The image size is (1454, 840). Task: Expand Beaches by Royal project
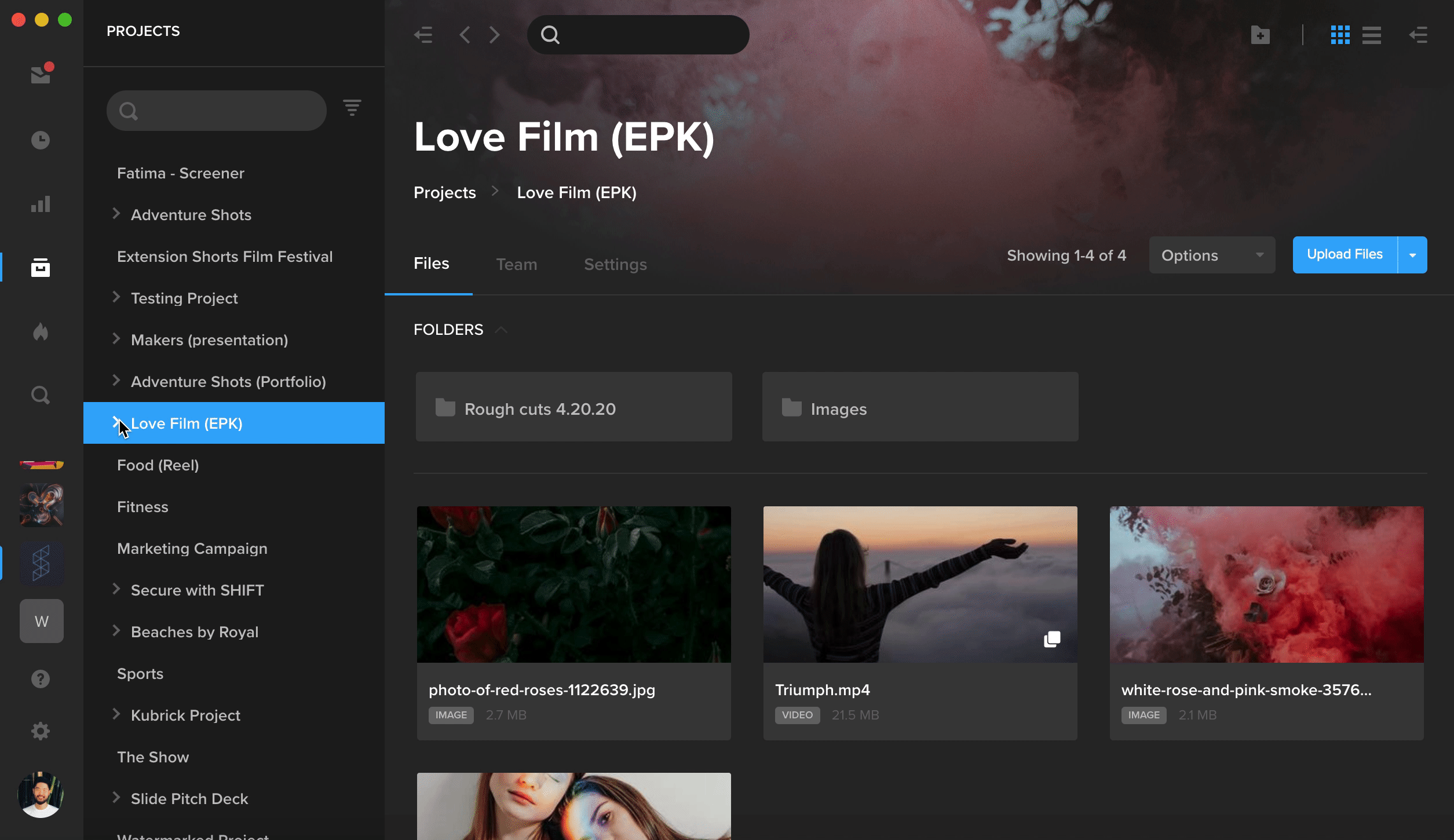pyautogui.click(x=116, y=631)
